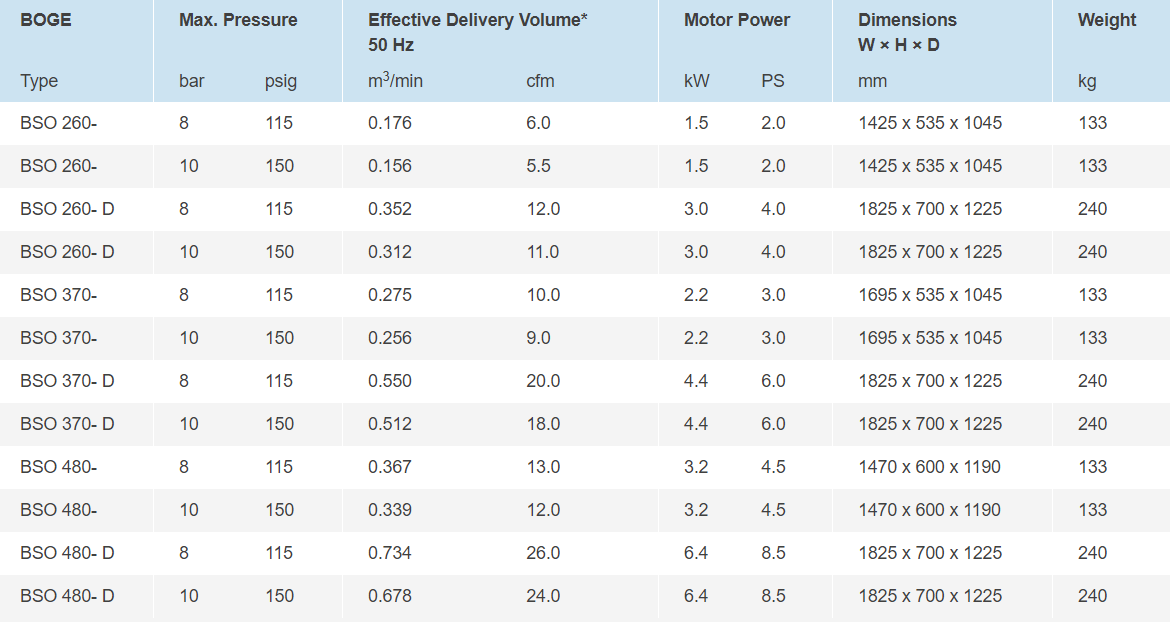
Task: Select the 5.5 cfm value
Action: click(x=538, y=166)
